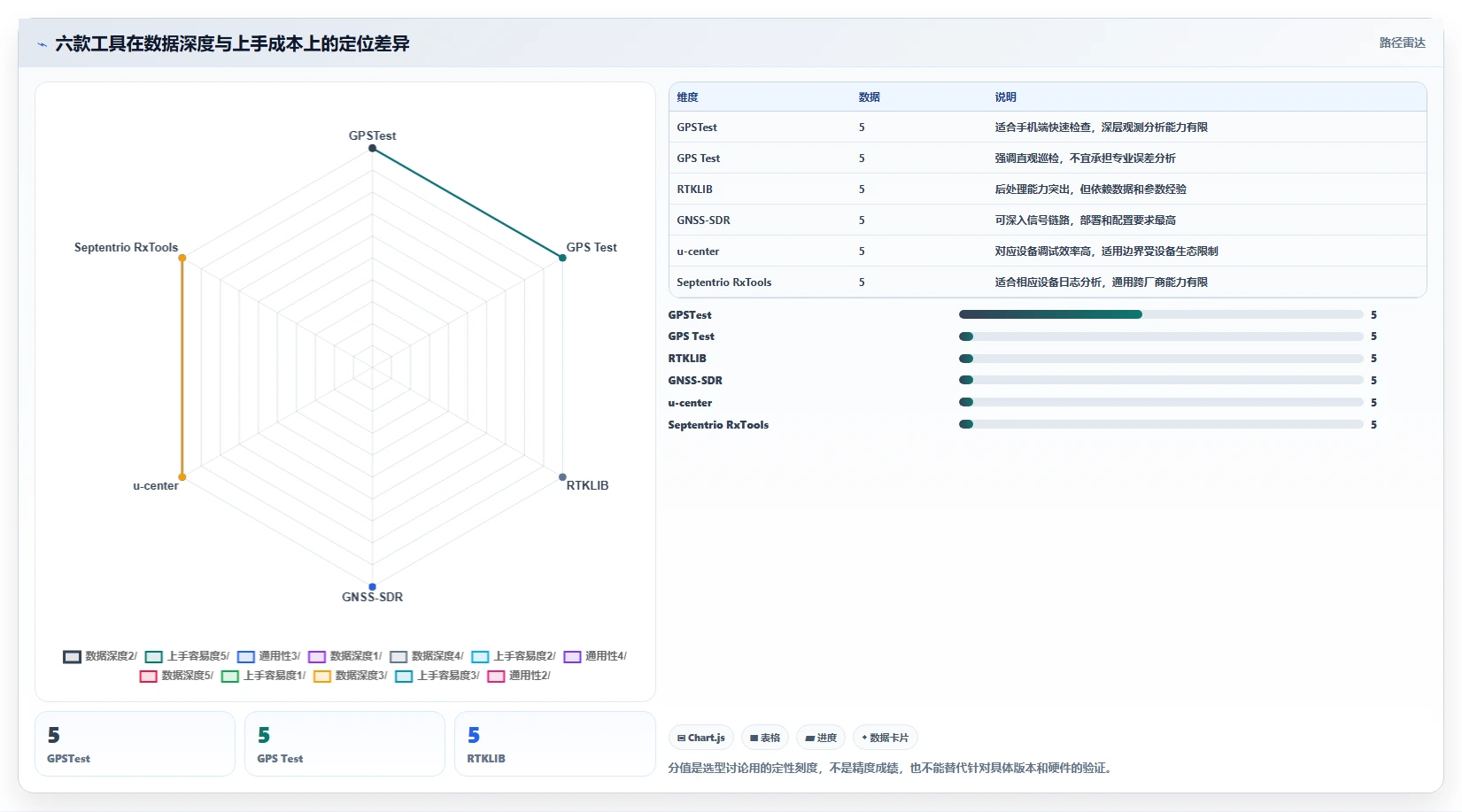Toggle the 上手容易度5/ legend item

coord(187,656)
